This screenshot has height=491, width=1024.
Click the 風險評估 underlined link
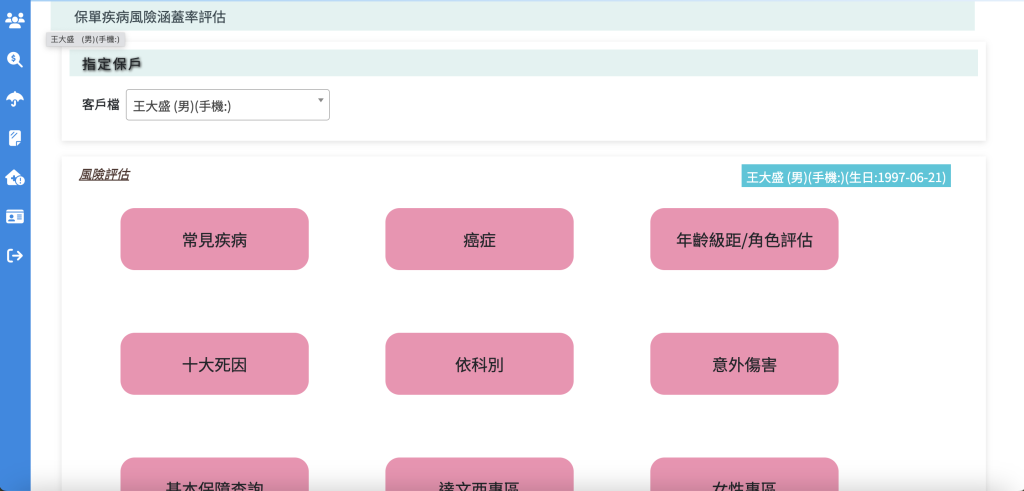(104, 175)
